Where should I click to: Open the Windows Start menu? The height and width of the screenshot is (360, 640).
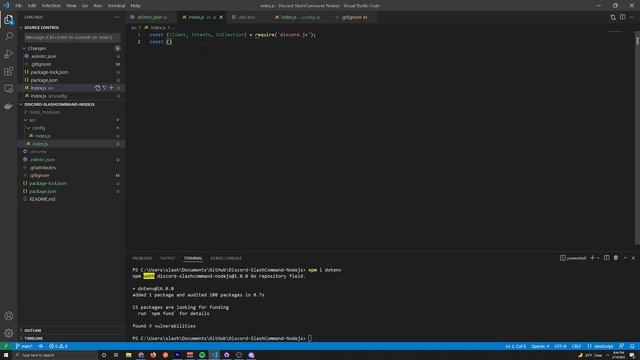point(6,355)
